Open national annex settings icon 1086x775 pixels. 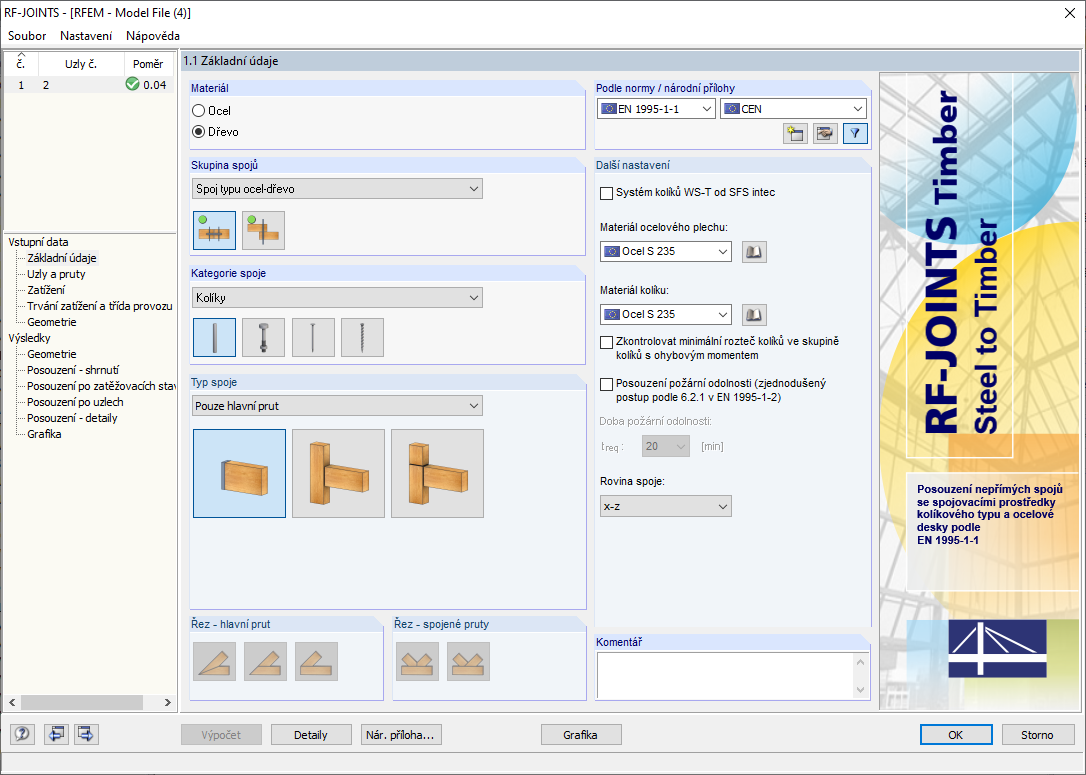825,134
